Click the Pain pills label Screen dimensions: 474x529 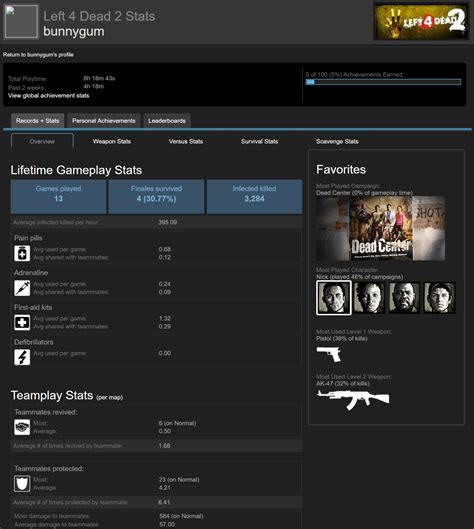coord(28,238)
